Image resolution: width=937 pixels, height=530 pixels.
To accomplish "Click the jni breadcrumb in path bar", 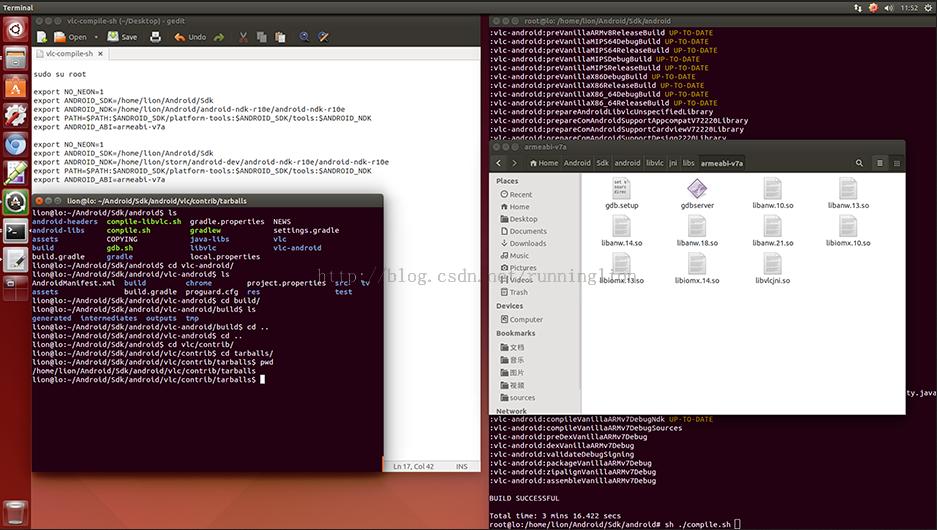I will (x=673, y=163).
